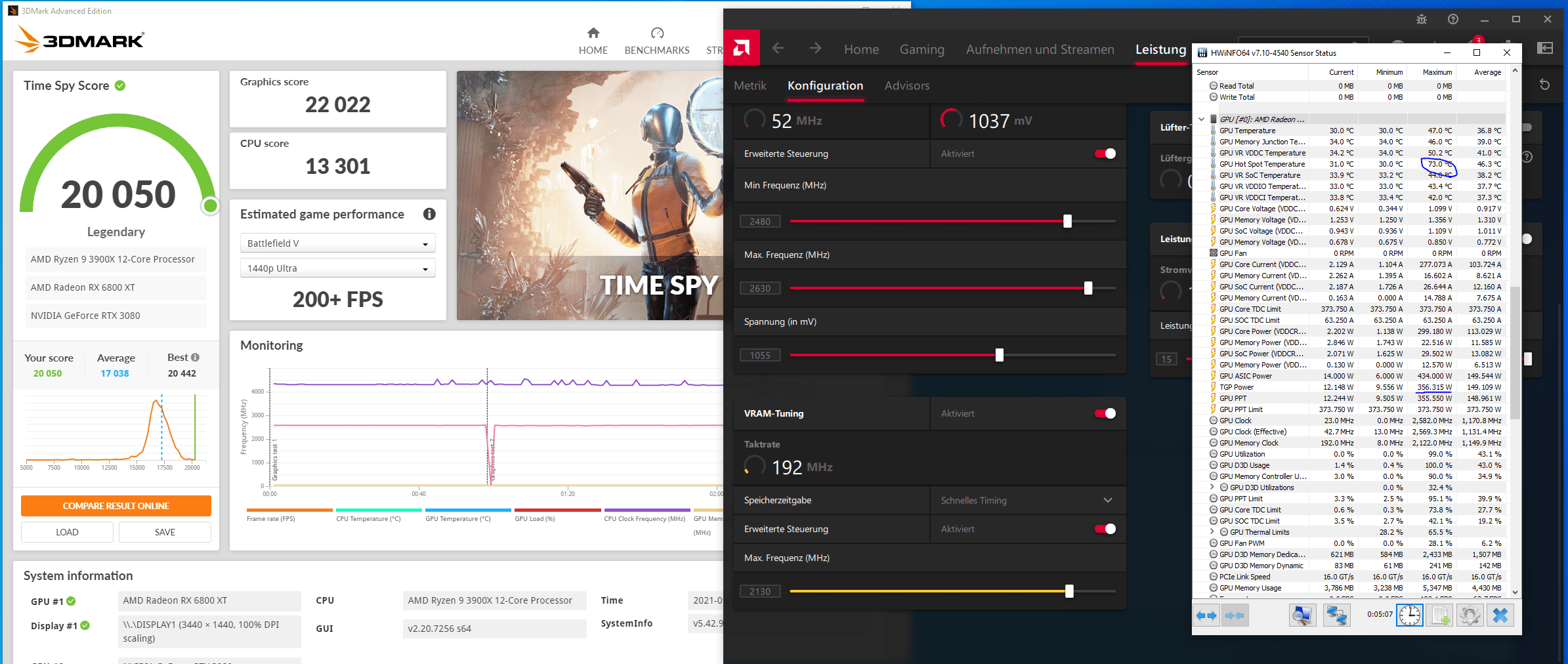The width and height of the screenshot is (1568, 664).
Task: Open HWiNFO system summary magnifier icon
Action: click(1302, 615)
